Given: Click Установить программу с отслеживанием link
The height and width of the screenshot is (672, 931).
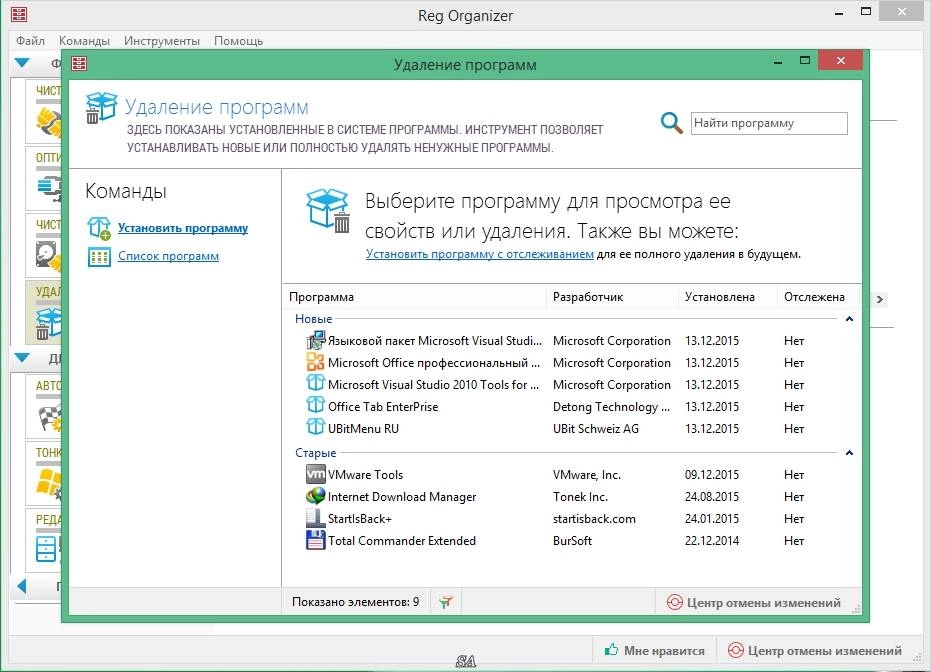Looking at the screenshot, I should 480,254.
